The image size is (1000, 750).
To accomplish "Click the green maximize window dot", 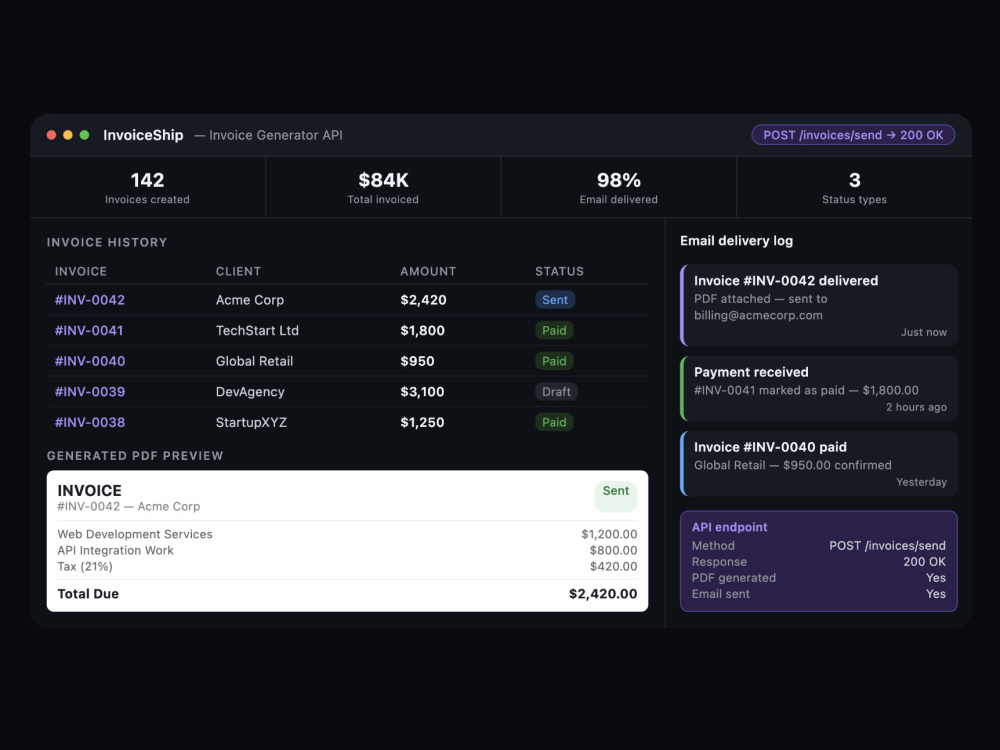I will (x=84, y=135).
